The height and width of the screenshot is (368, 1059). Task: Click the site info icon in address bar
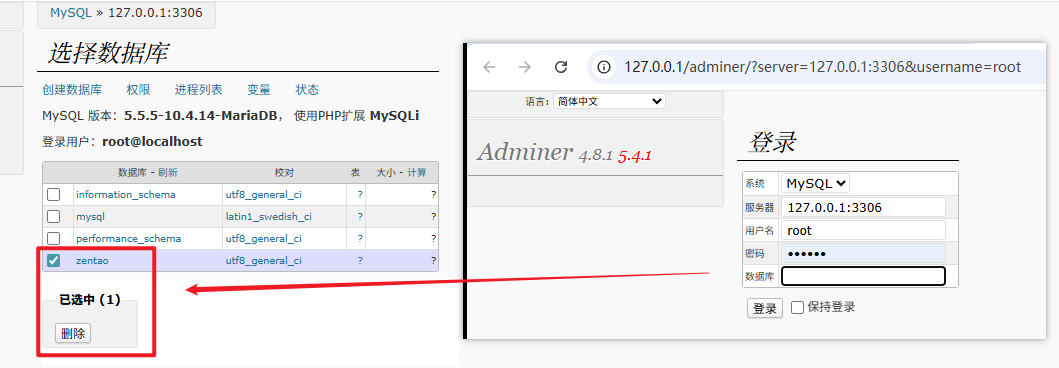pos(604,67)
